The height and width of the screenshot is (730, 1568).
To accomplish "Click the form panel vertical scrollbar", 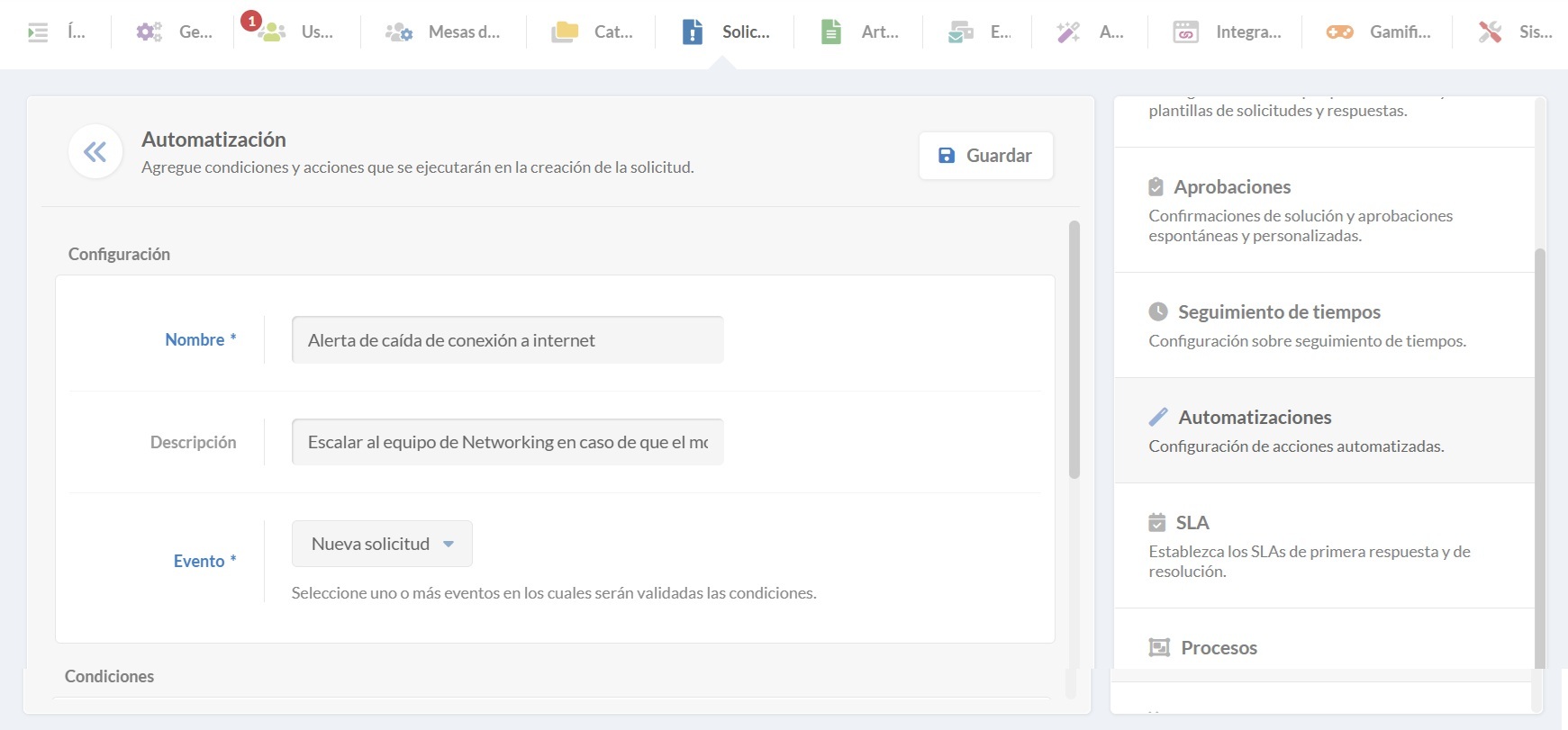I will [1074, 349].
